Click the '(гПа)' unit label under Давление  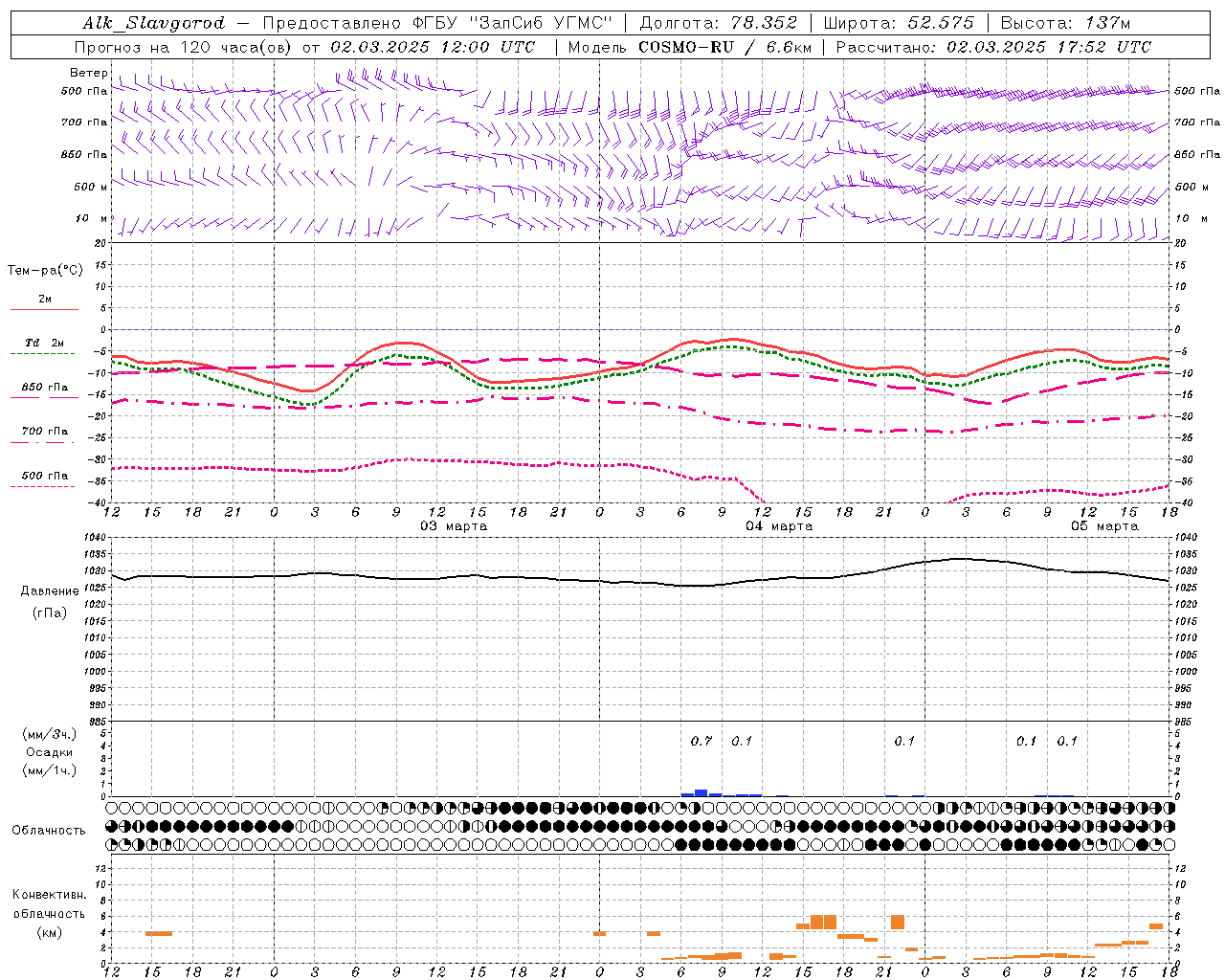(50, 613)
